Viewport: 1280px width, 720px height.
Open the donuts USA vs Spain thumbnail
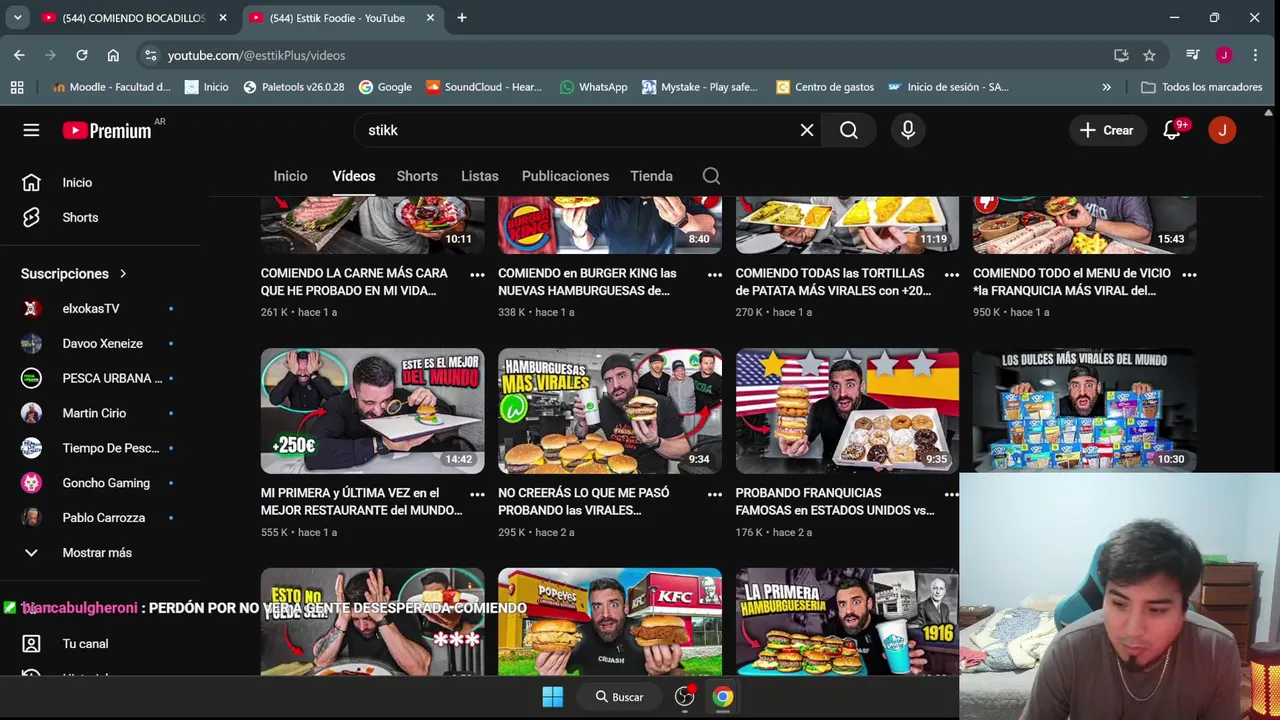coord(847,411)
